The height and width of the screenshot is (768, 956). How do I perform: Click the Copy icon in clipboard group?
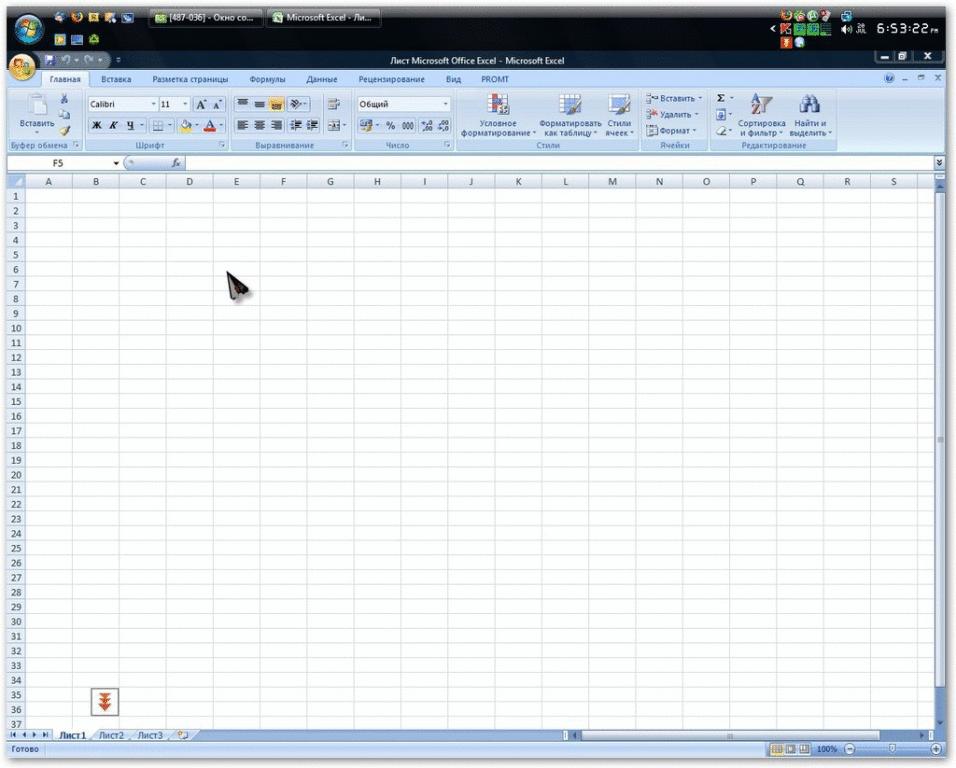[x=64, y=115]
